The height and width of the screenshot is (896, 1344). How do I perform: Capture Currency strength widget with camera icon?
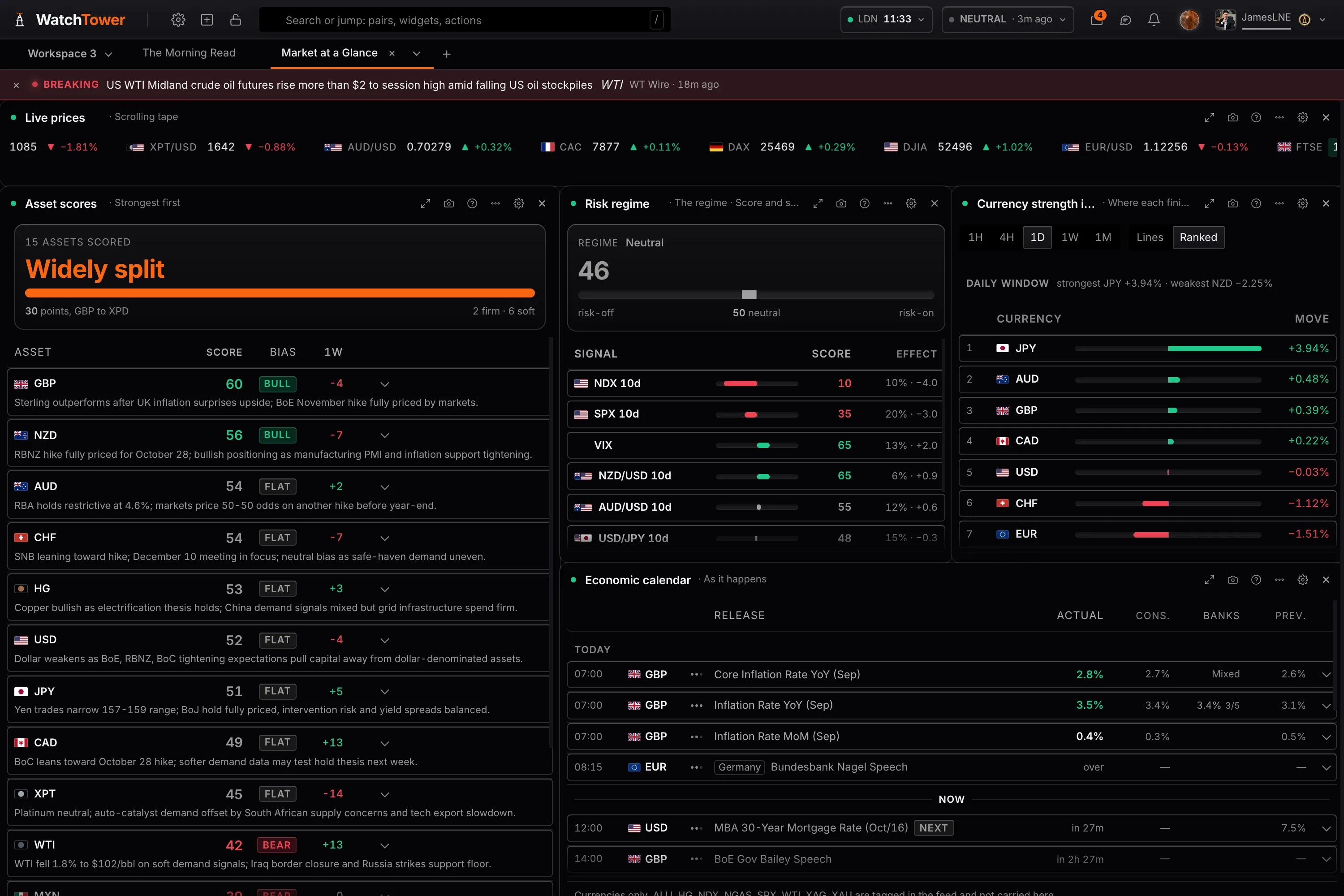point(1232,203)
